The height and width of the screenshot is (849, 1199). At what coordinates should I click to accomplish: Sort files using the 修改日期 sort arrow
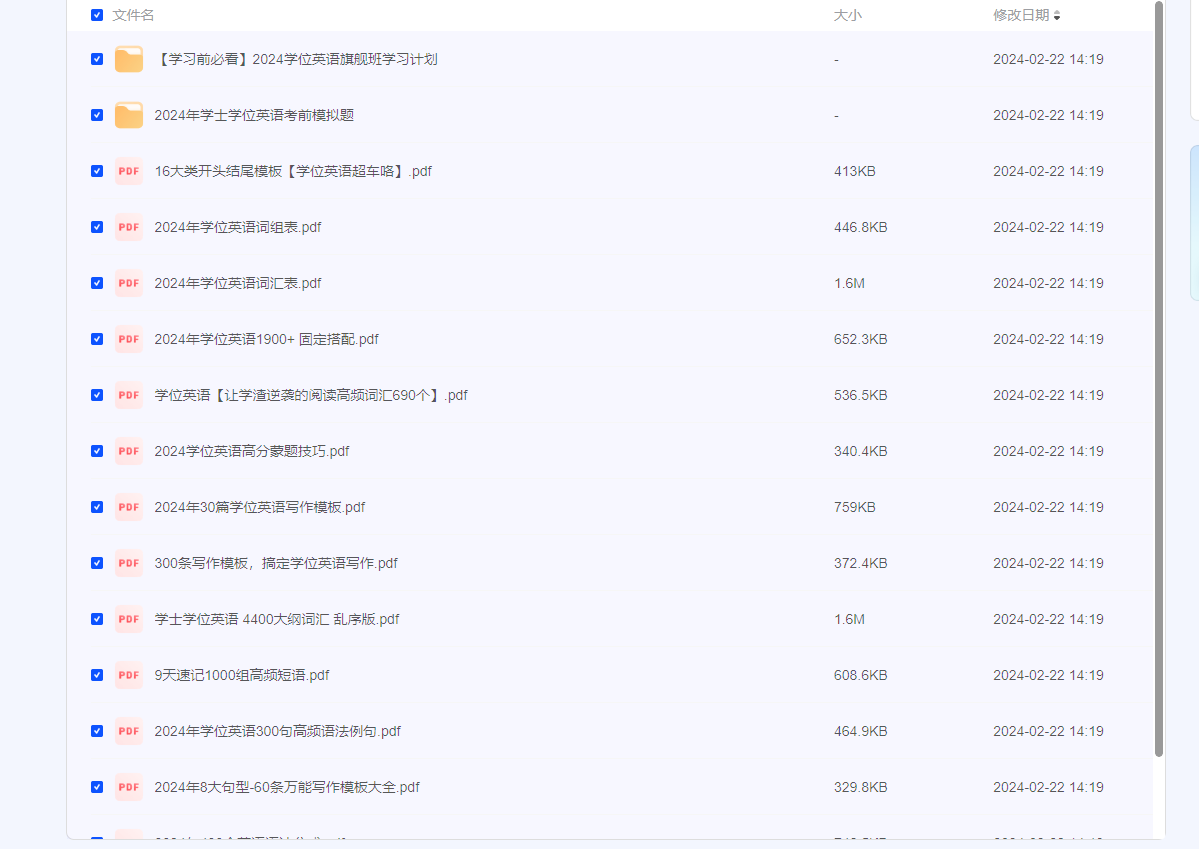tap(1057, 15)
